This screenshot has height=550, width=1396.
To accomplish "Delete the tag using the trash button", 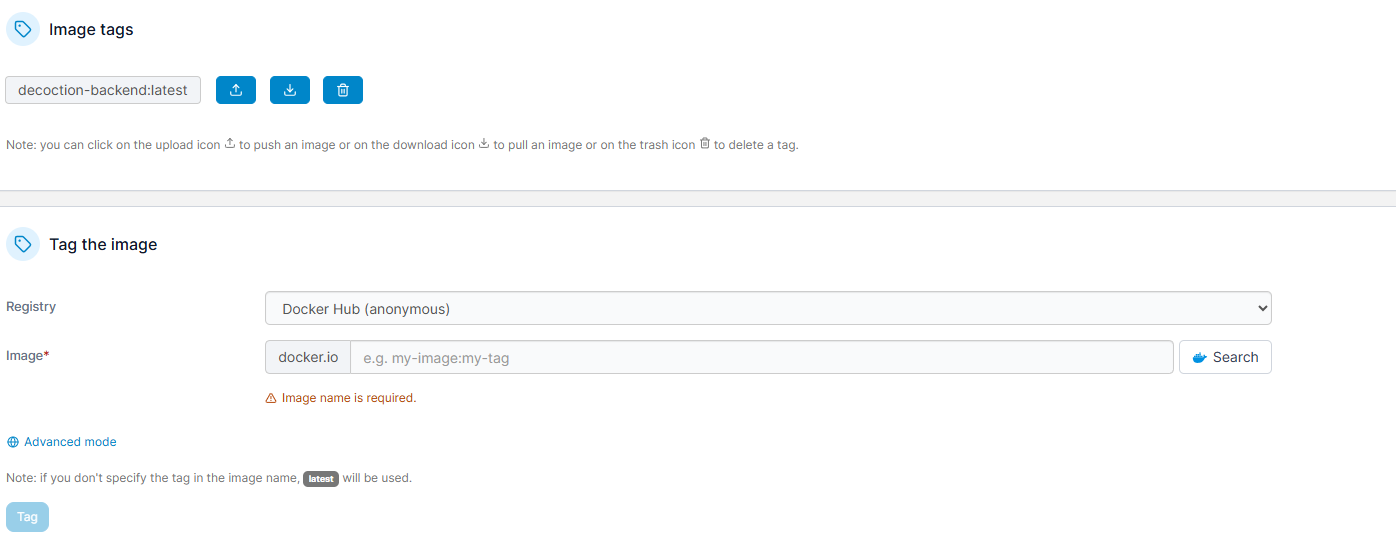I will (x=343, y=90).
